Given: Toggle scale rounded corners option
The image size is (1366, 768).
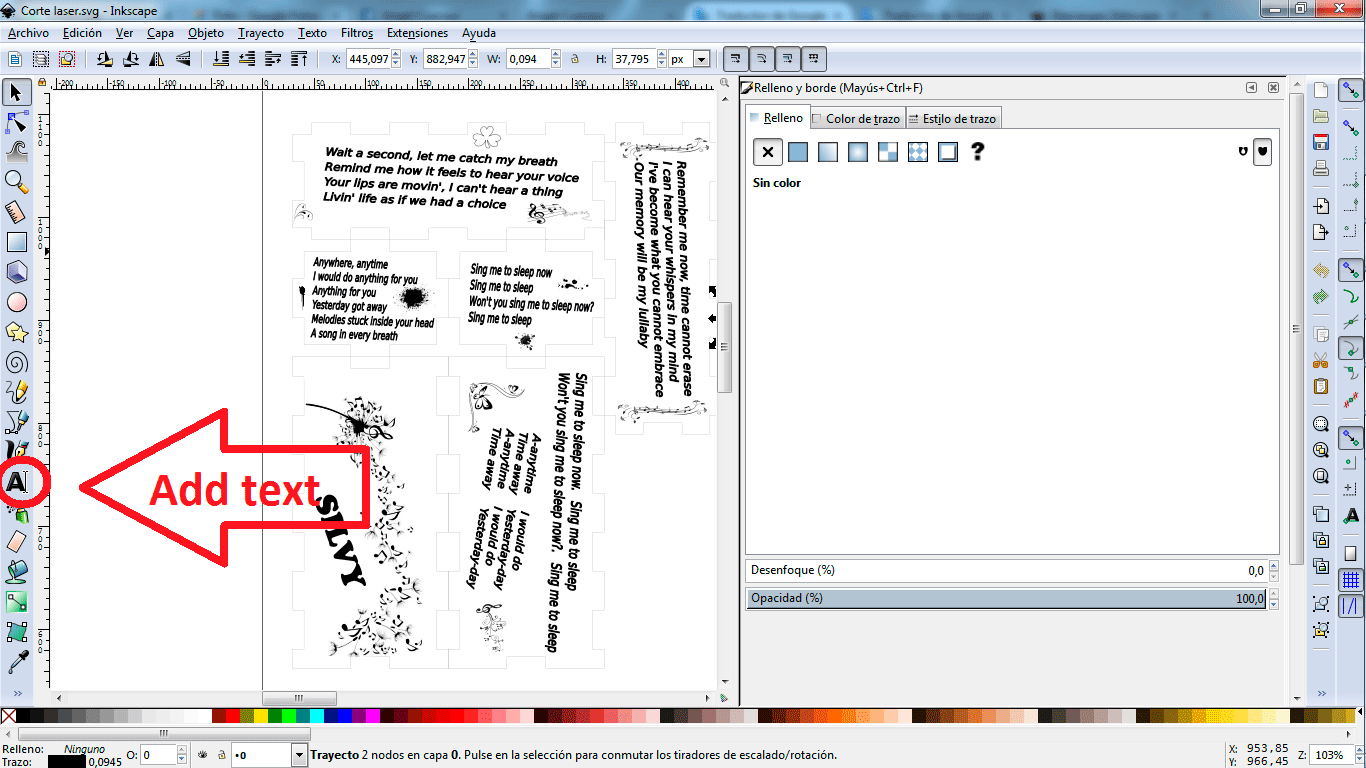Looking at the screenshot, I should point(762,58).
